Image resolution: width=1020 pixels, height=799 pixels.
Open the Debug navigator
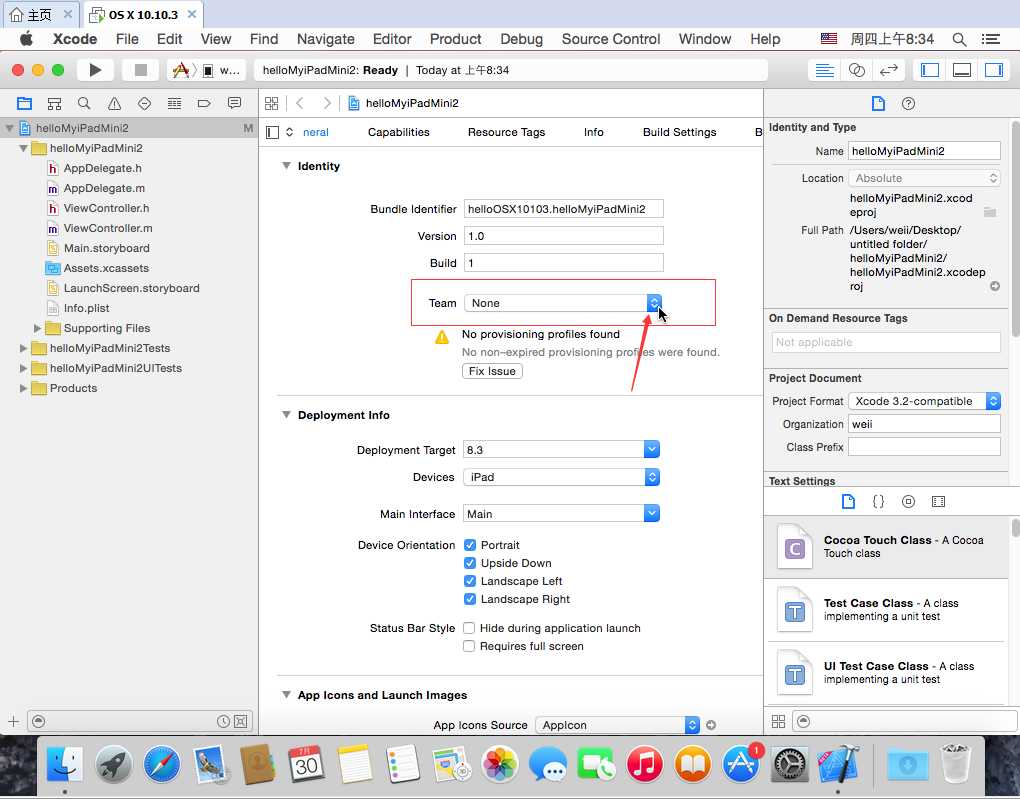point(174,103)
